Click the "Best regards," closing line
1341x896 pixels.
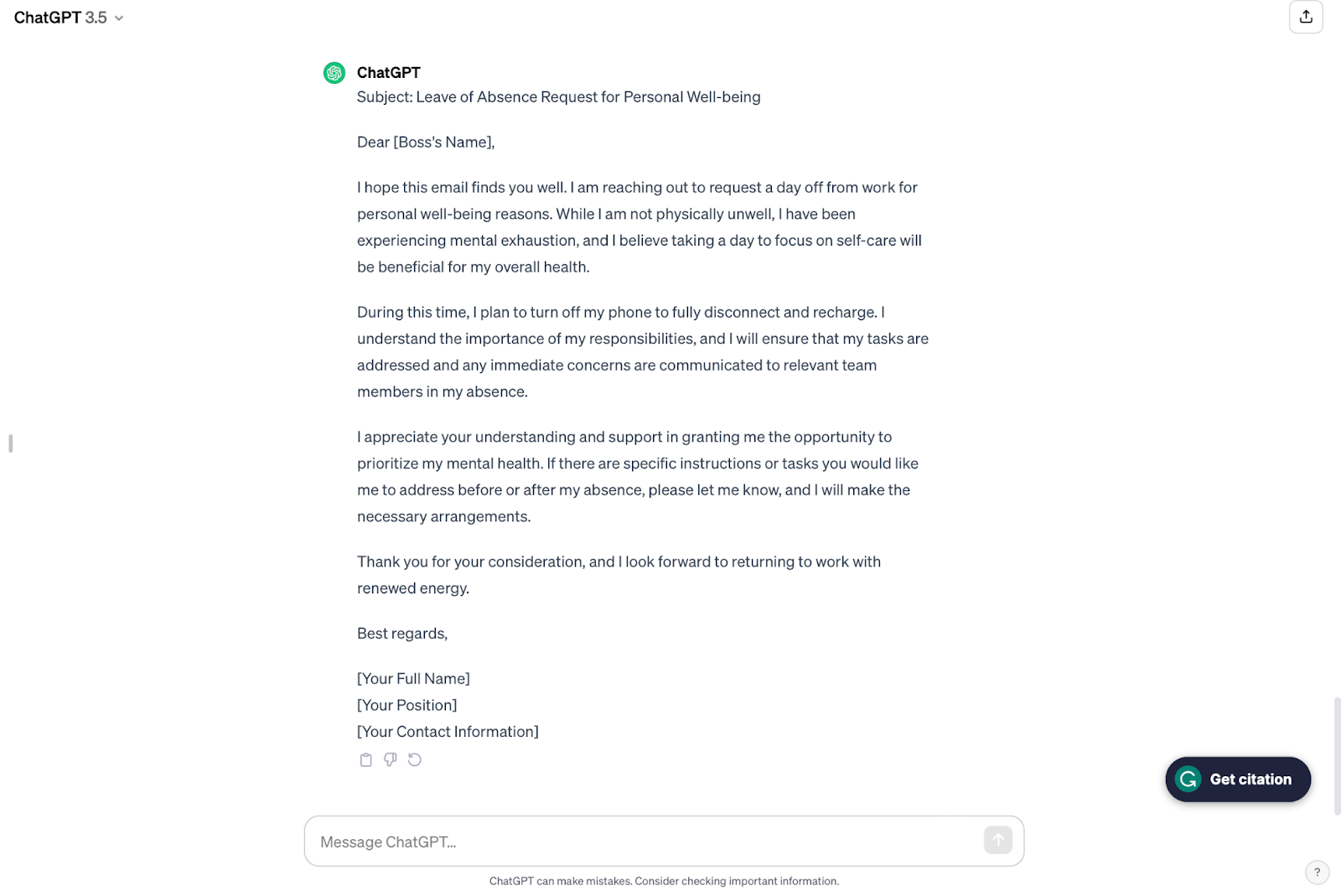click(x=402, y=634)
